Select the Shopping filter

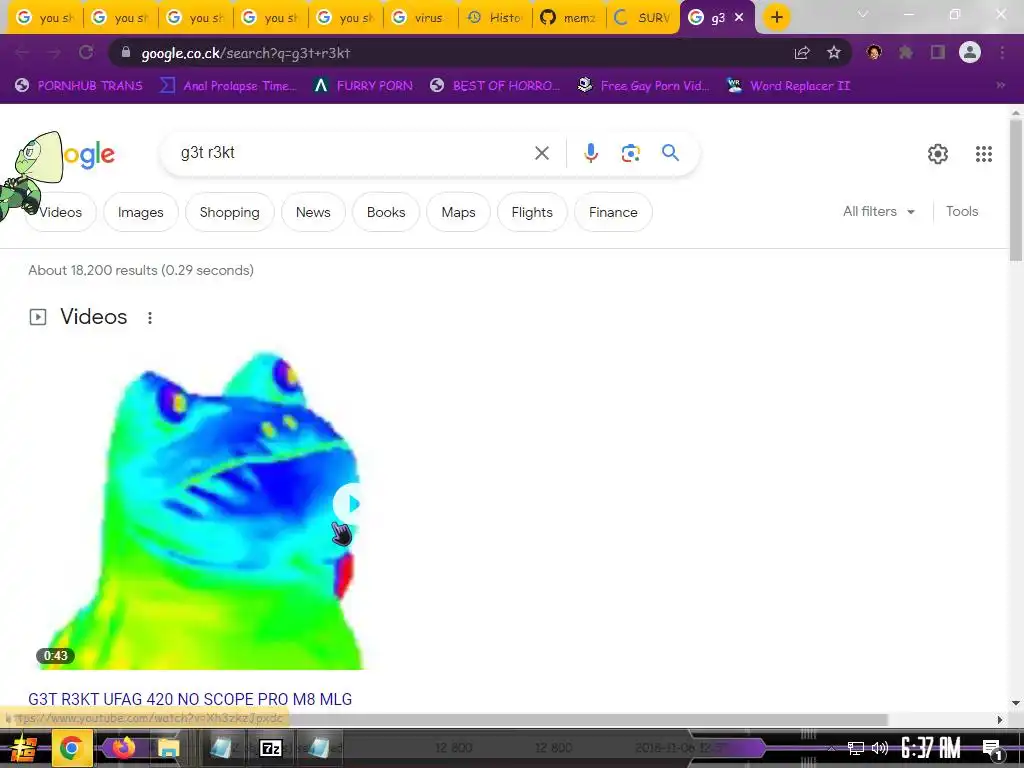click(x=230, y=212)
